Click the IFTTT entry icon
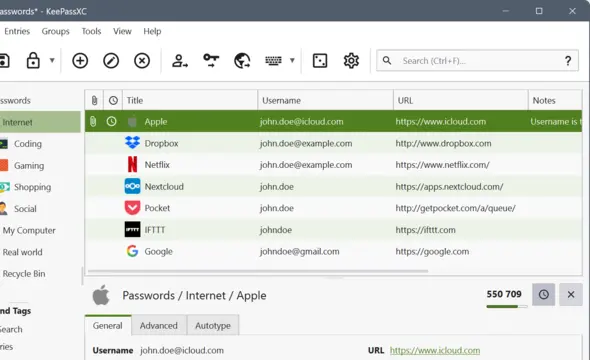This screenshot has height=360, width=590. point(132,229)
